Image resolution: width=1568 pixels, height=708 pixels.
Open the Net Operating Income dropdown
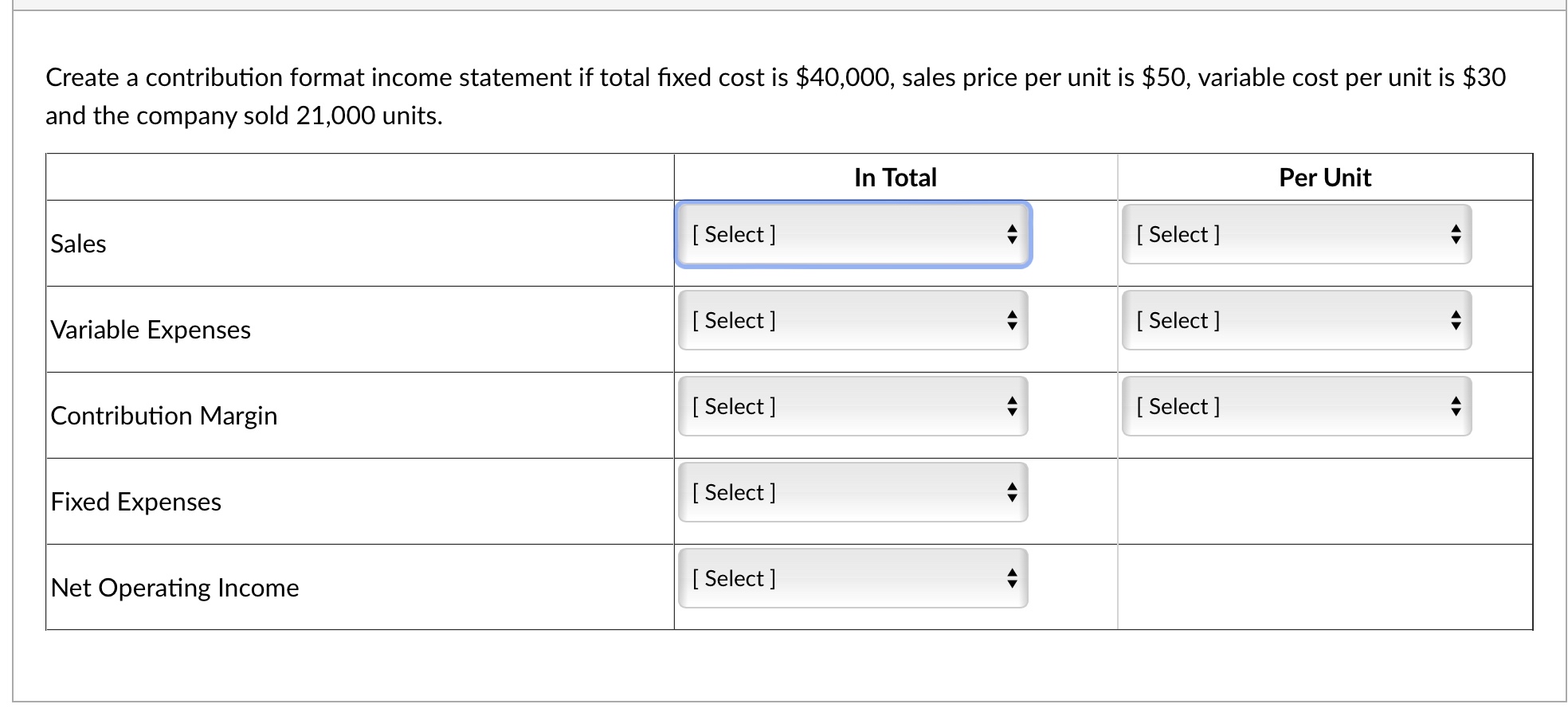pos(853,578)
